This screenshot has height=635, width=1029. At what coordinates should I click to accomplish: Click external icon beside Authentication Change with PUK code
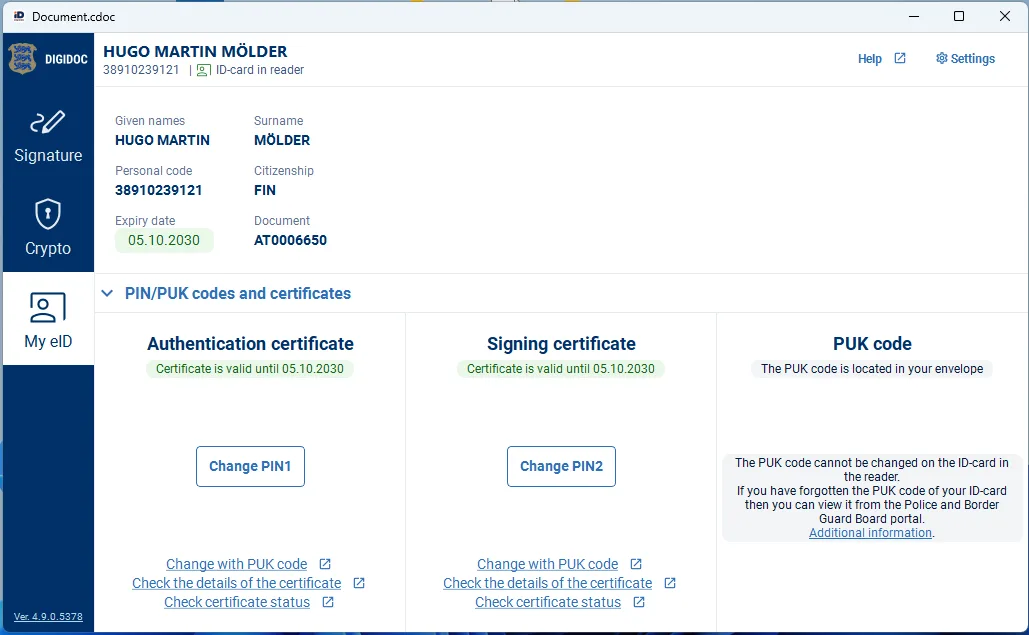(325, 564)
